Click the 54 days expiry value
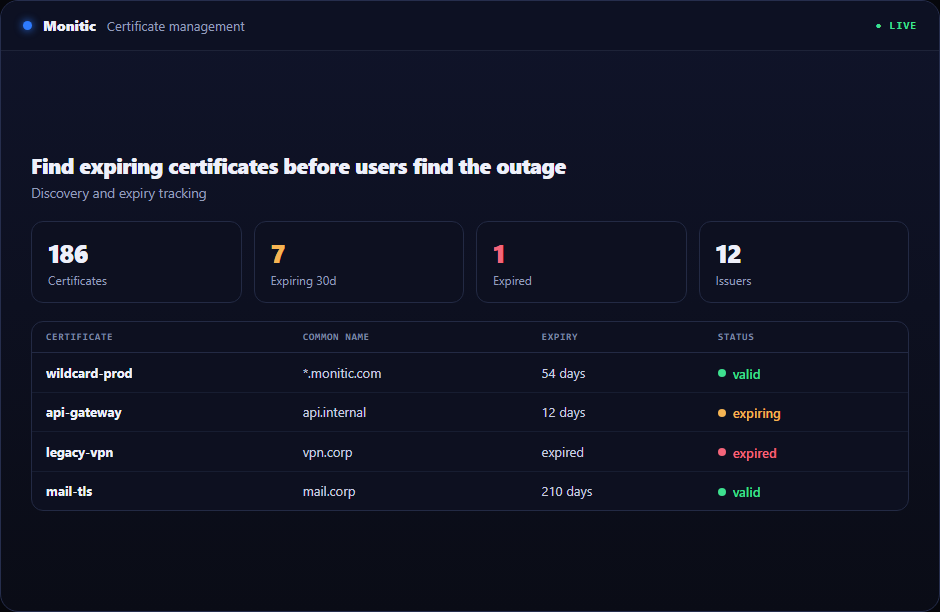This screenshot has width=940, height=612. click(564, 373)
